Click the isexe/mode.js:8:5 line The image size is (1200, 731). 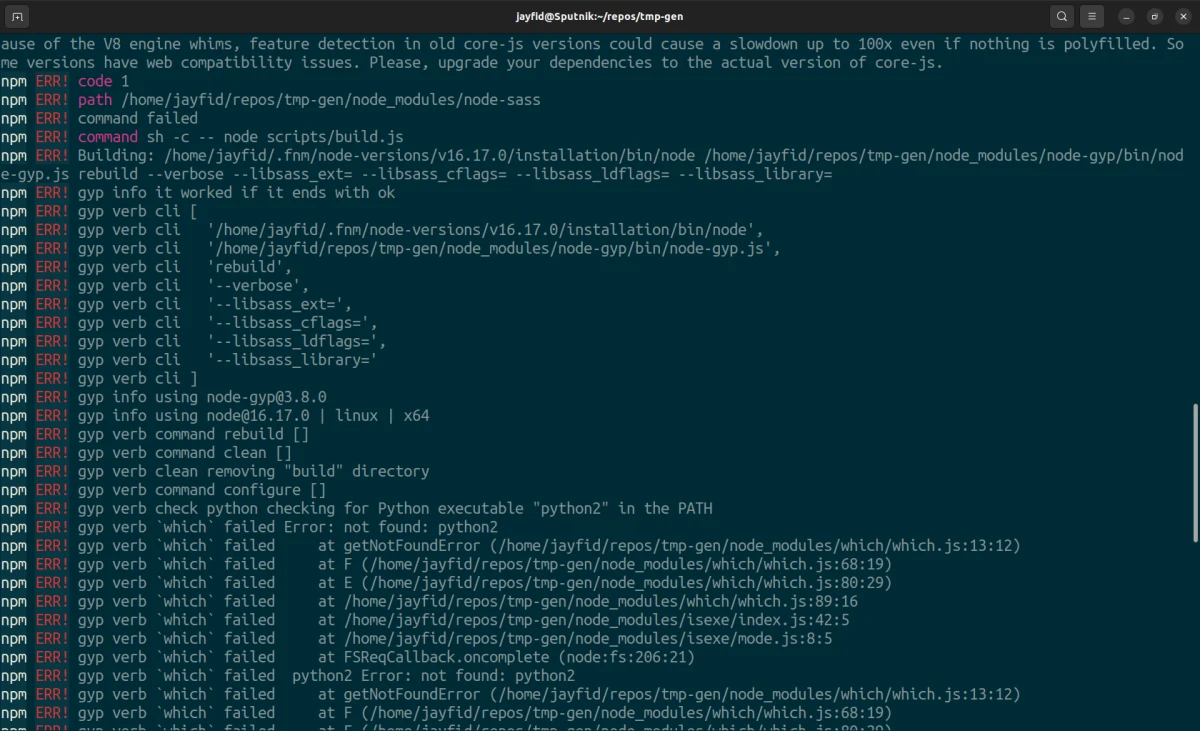click(x=416, y=638)
